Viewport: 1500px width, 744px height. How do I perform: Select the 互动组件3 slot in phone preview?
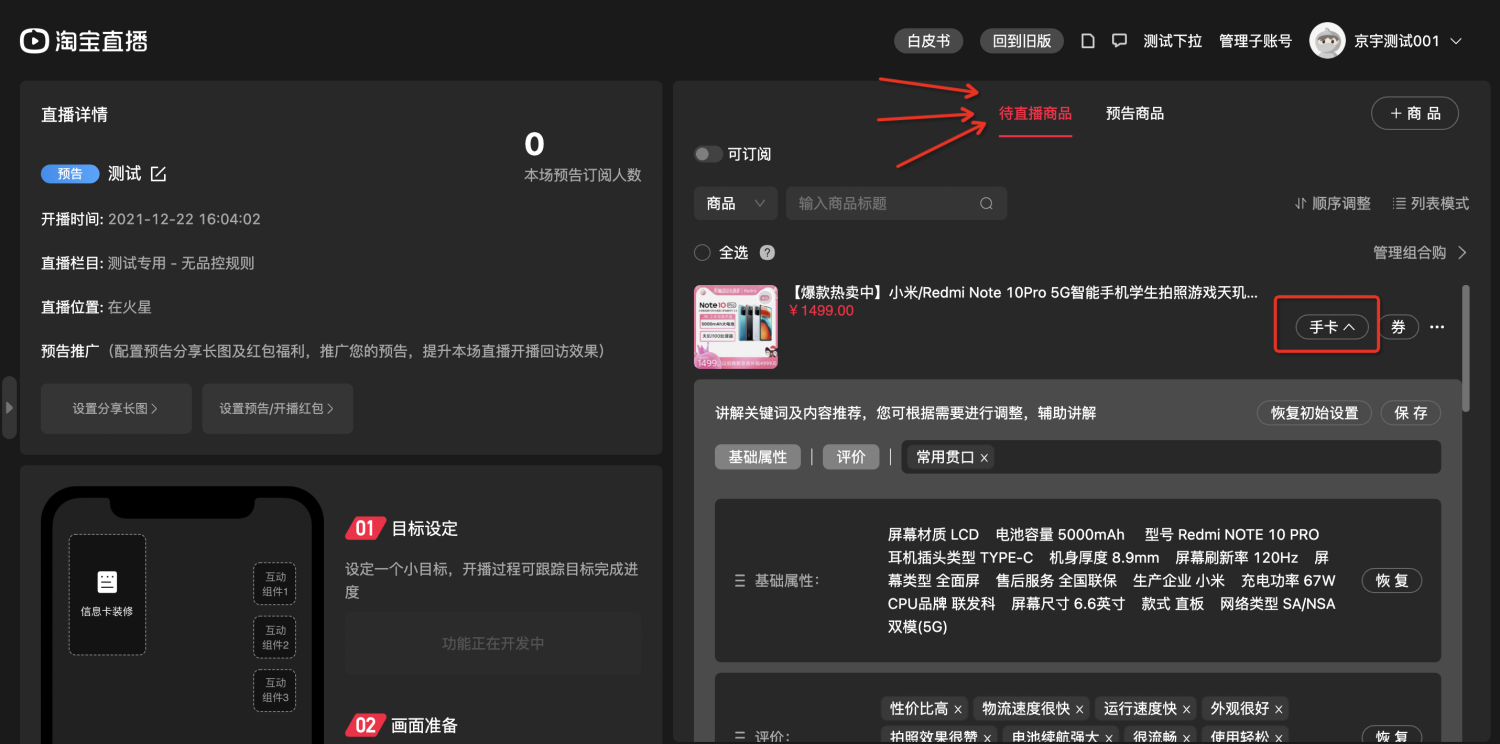click(x=275, y=690)
